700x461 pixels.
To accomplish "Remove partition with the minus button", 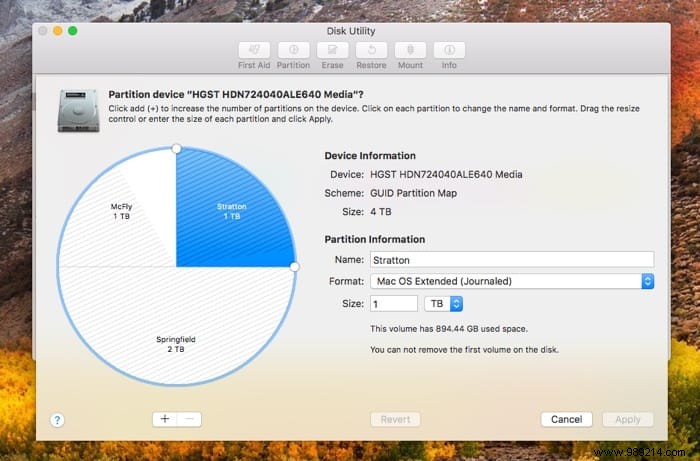I will pos(189,419).
